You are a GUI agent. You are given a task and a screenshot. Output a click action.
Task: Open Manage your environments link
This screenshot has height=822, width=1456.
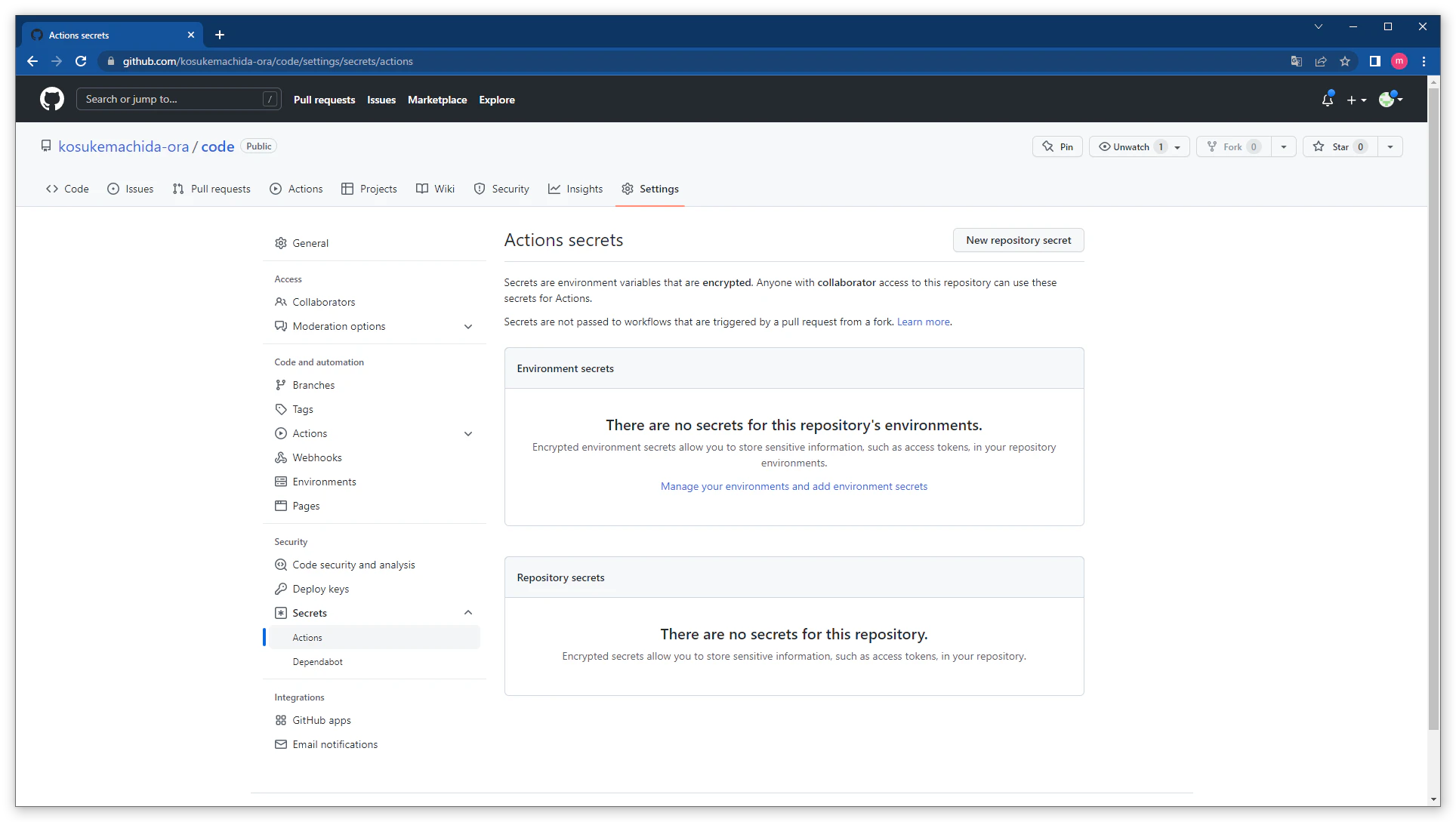coord(794,487)
